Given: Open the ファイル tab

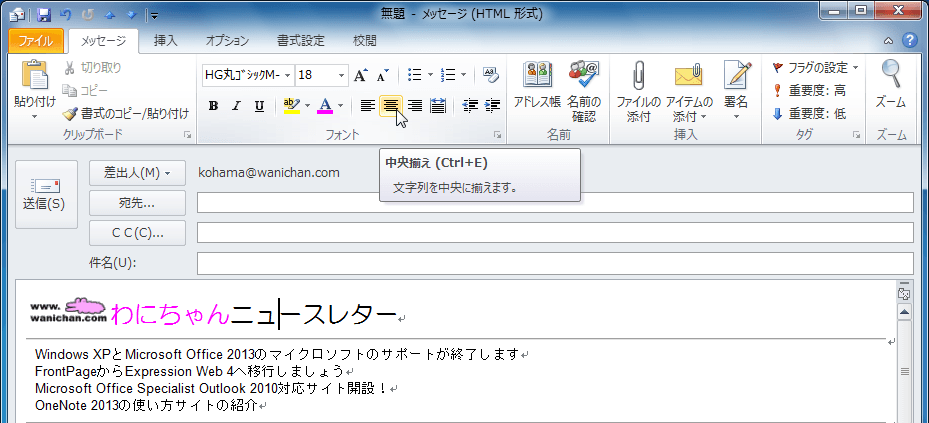Looking at the screenshot, I should 36,41.
